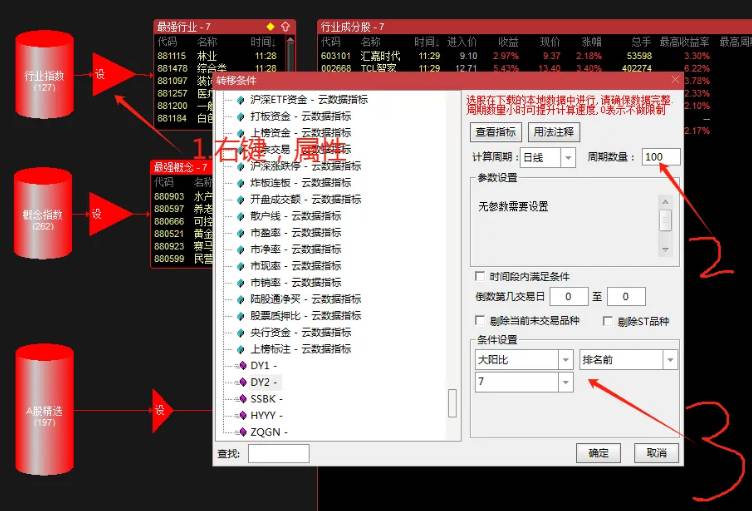Viewport: 752px width, 511px height.
Task: Select 市销率 - 云数据指标 item
Action: (x=296, y=283)
